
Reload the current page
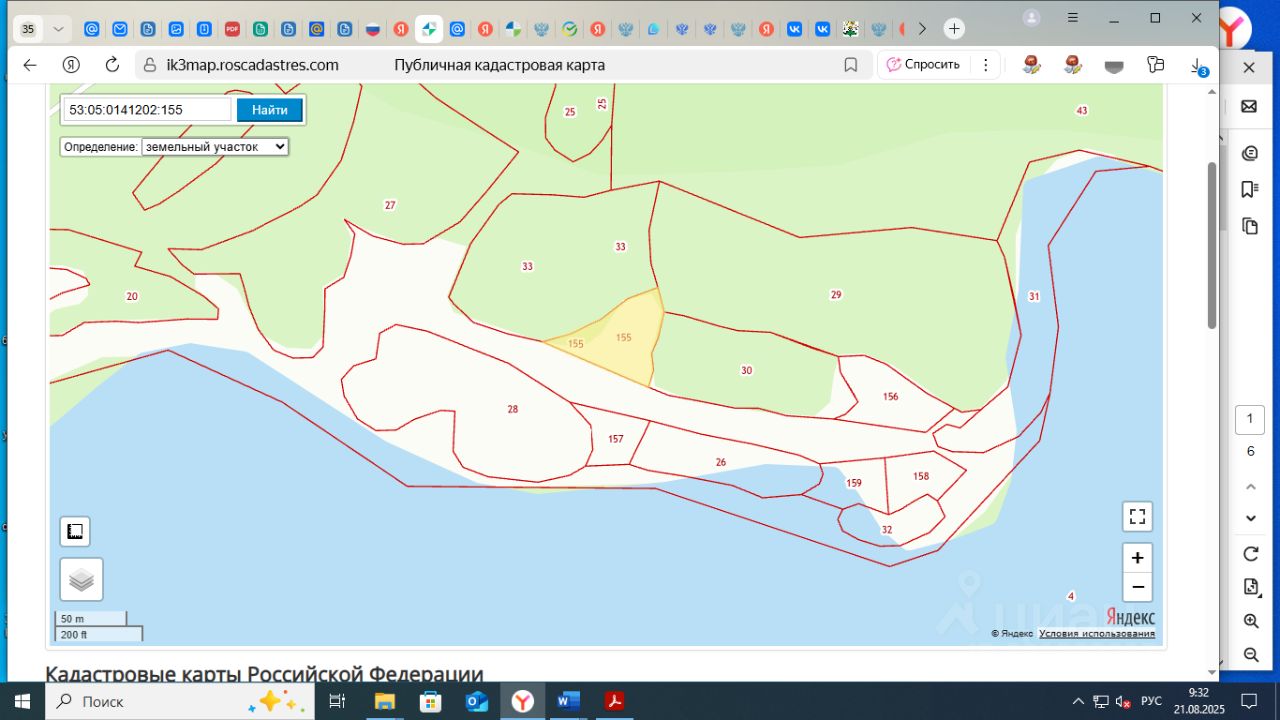click(112, 65)
